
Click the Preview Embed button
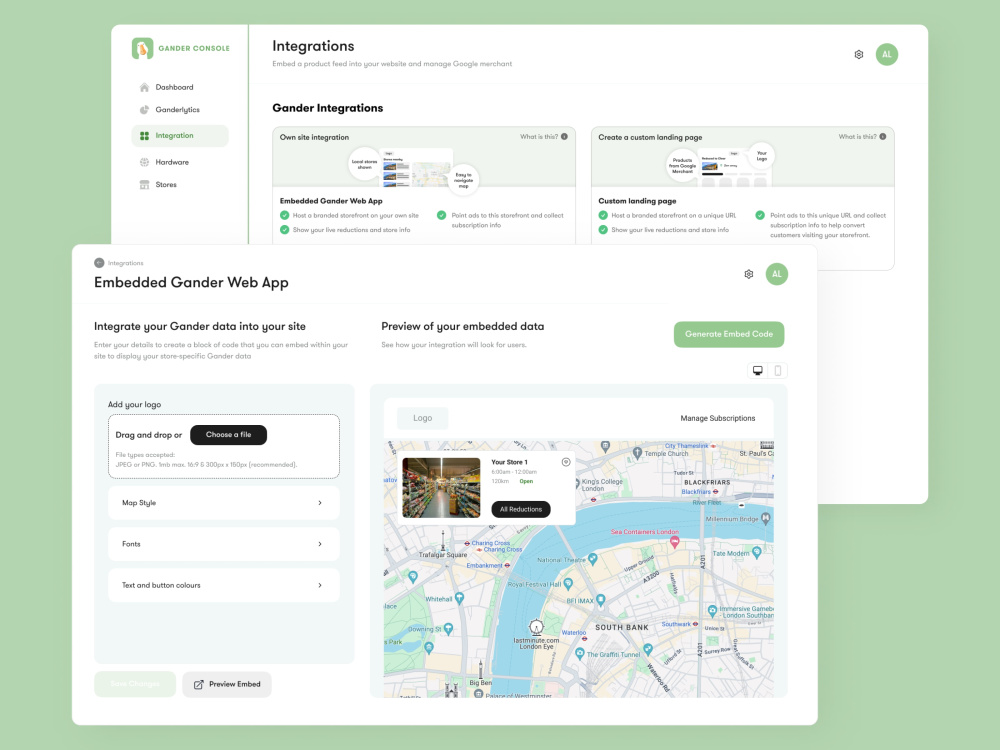(x=227, y=684)
